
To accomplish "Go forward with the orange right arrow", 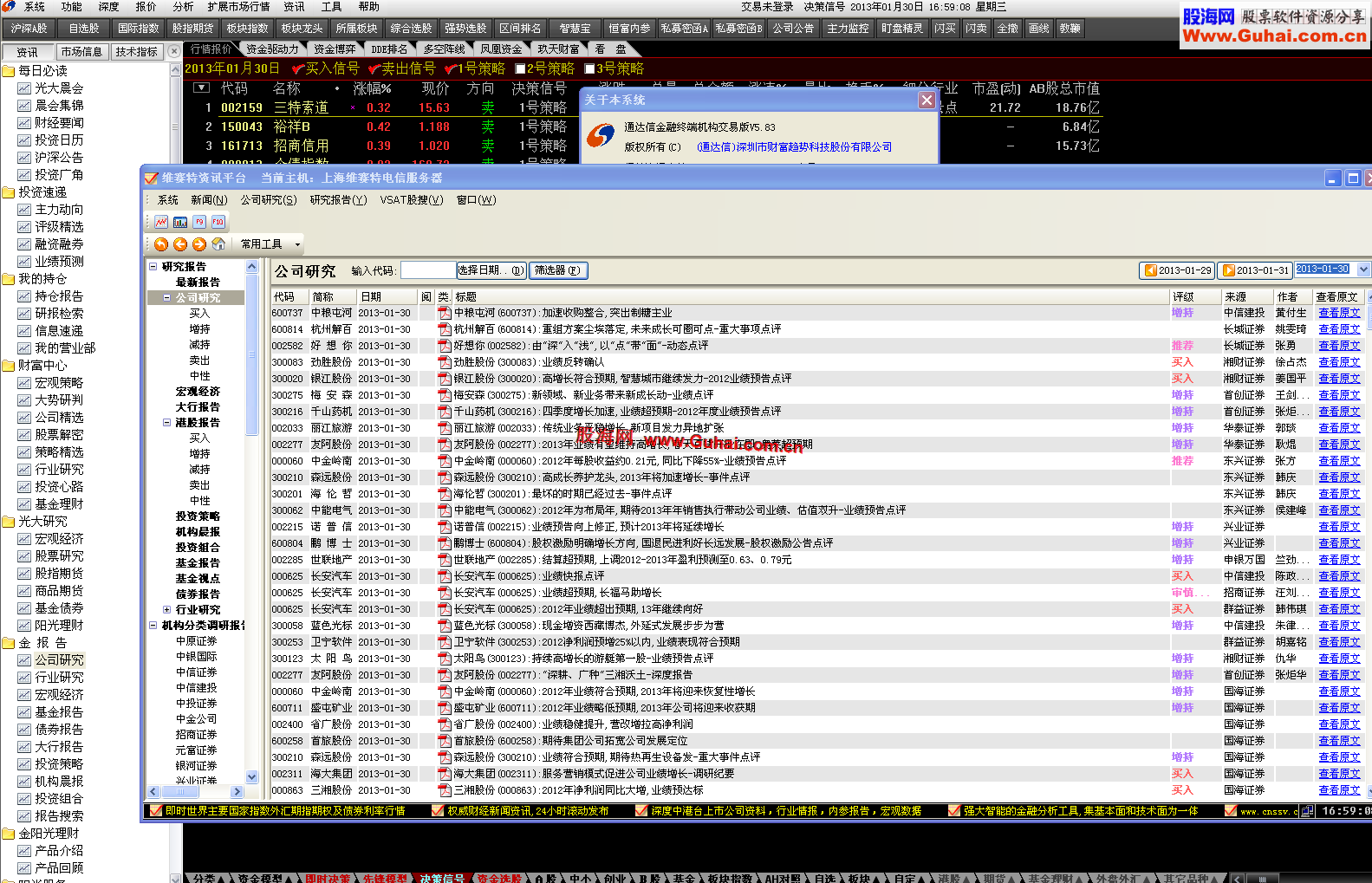I will point(199,244).
